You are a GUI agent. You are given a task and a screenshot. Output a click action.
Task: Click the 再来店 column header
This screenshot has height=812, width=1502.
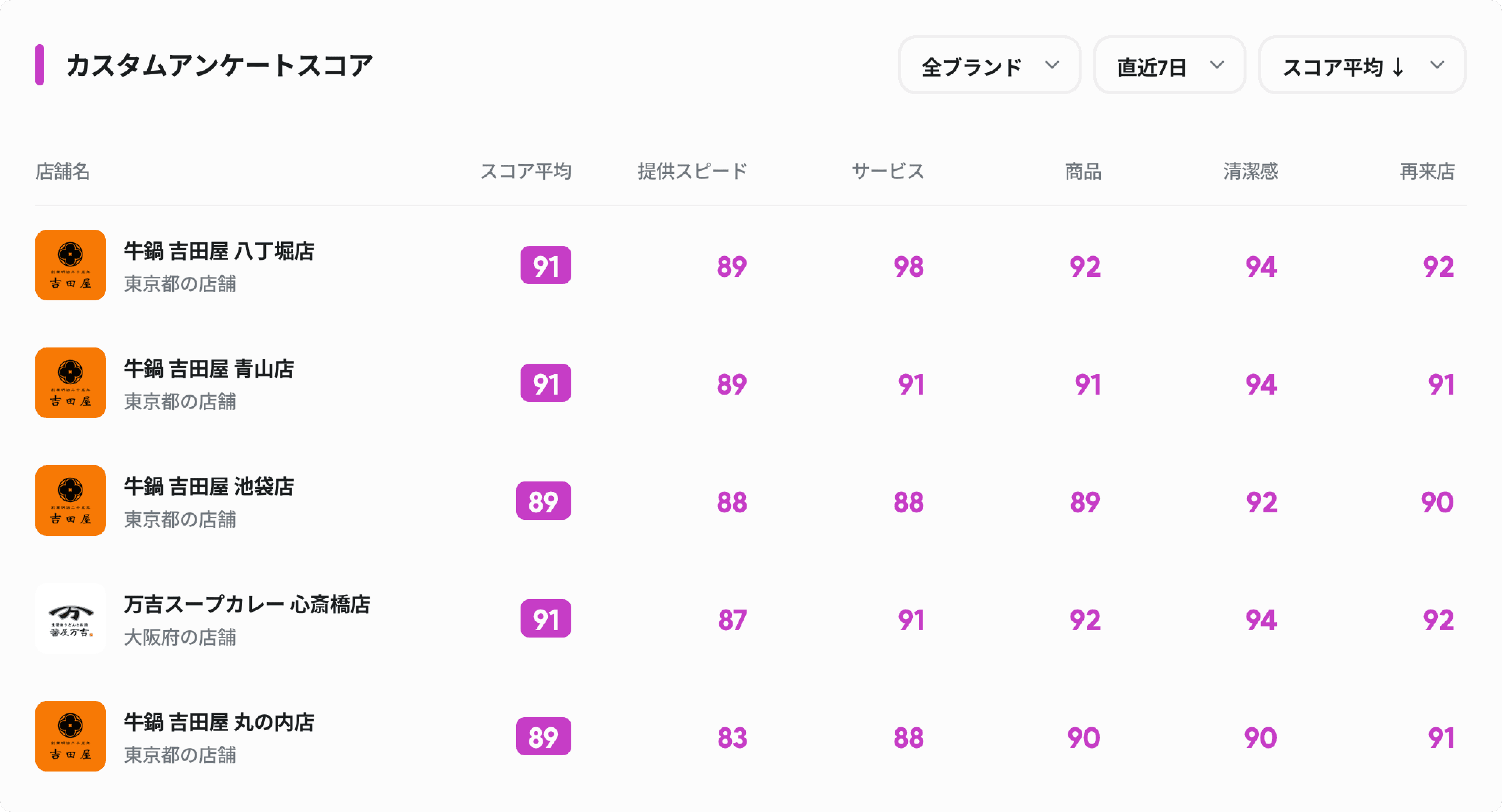tap(1427, 172)
